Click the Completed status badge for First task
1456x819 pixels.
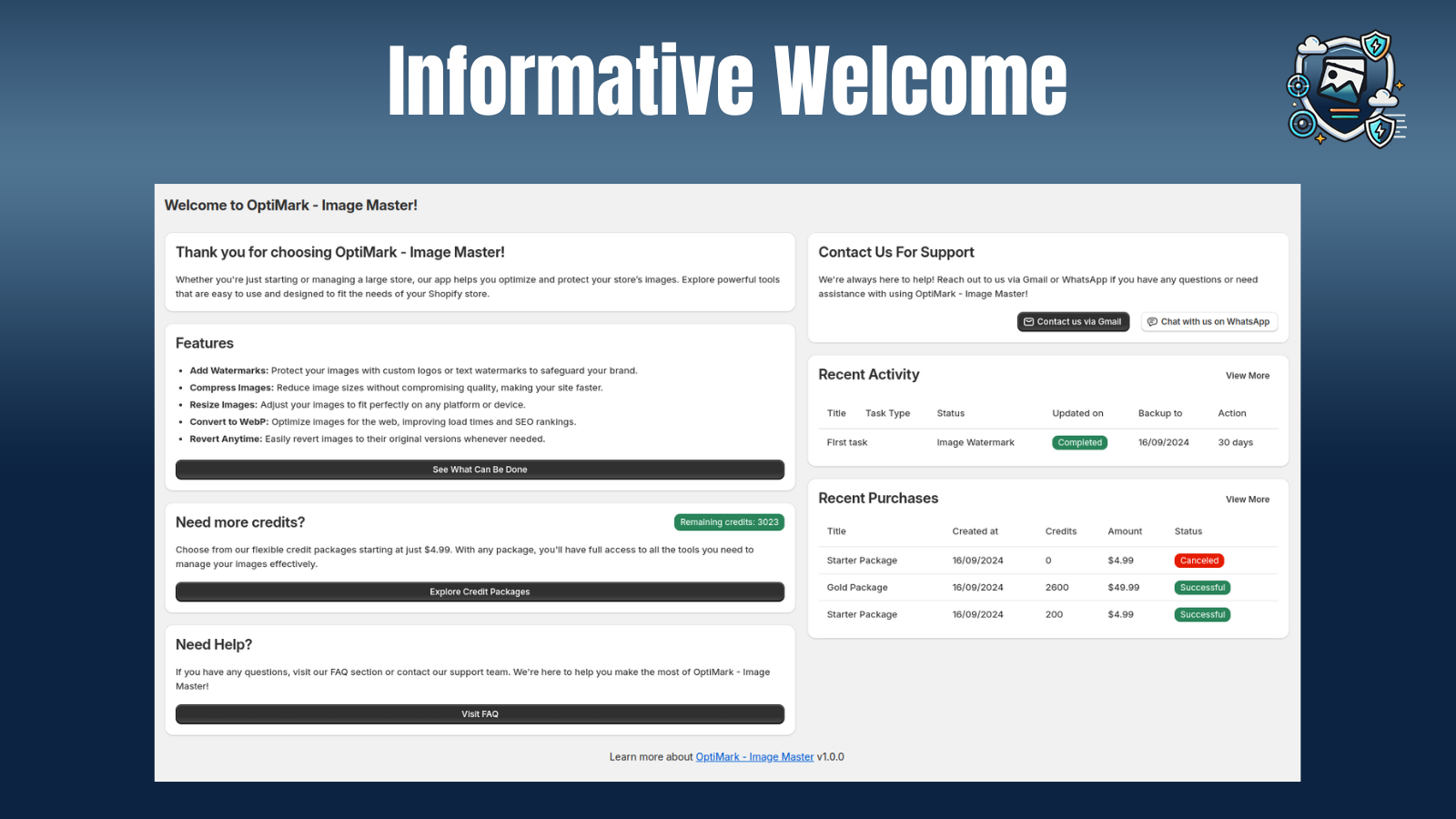tap(1079, 442)
